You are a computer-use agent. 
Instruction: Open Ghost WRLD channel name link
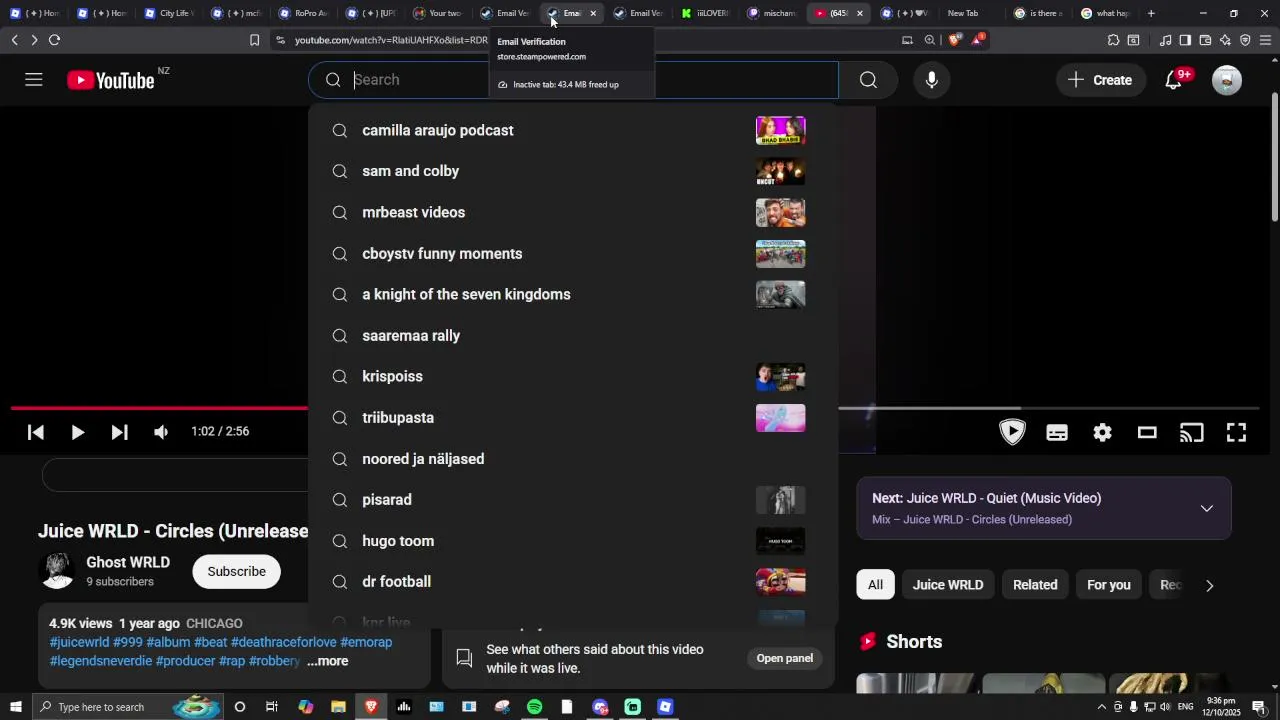pyautogui.click(x=128, y=562)
